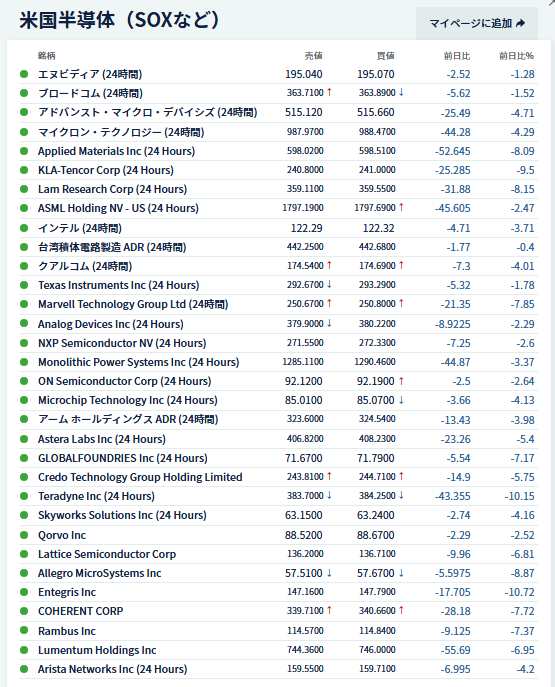
Task: Open ブロードコム (24時間) instrument
Action: pyautogui.click(x=90, y=93)
